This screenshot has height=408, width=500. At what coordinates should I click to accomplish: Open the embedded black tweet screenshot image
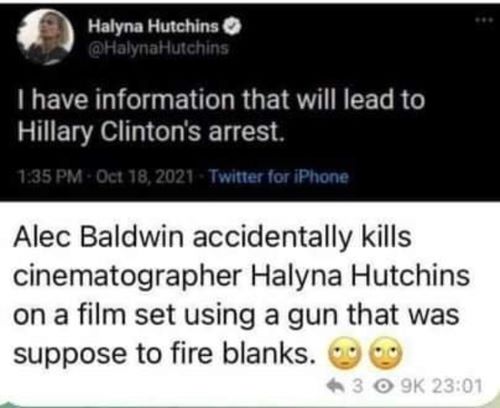click(250, 102)
